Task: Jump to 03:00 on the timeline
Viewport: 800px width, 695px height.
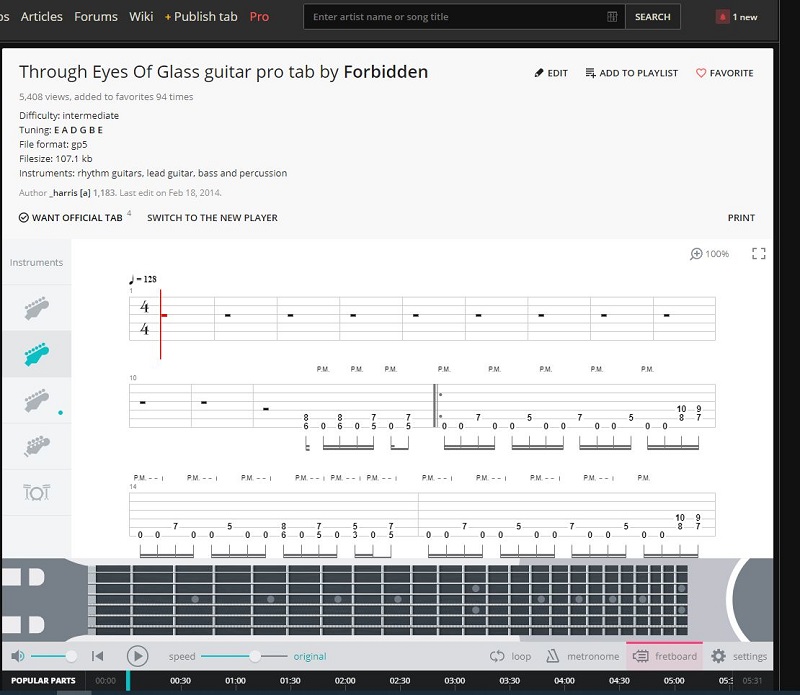Action: [x=455, y=681]
